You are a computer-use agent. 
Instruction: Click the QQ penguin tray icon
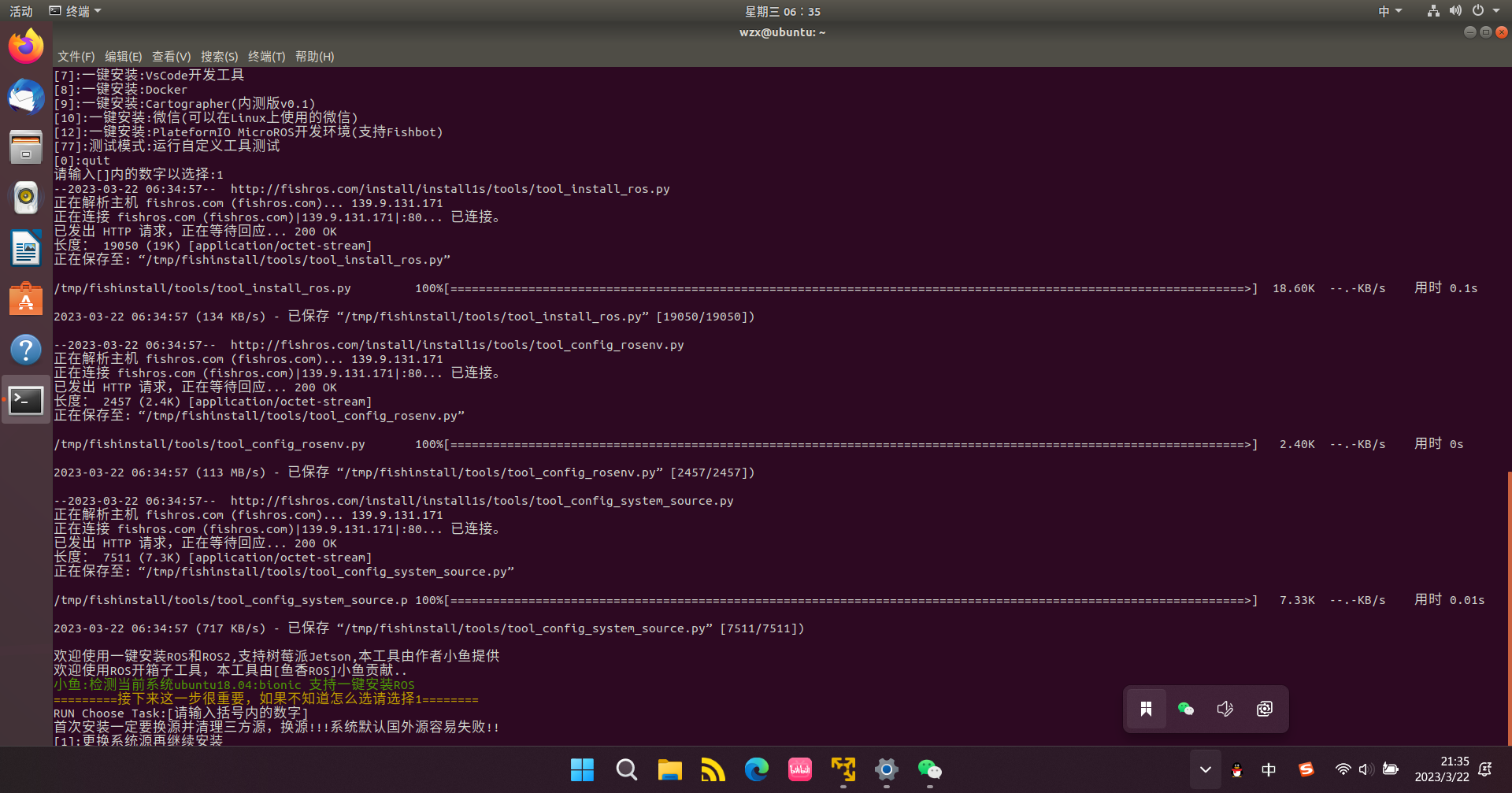pyautogui.click(x=1237, y=770)
